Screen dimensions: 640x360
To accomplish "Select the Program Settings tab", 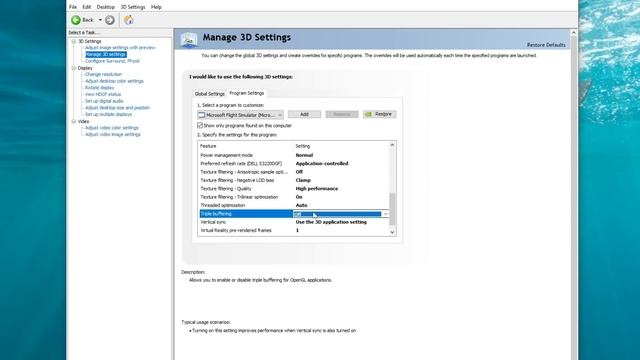I will point(247,93).
